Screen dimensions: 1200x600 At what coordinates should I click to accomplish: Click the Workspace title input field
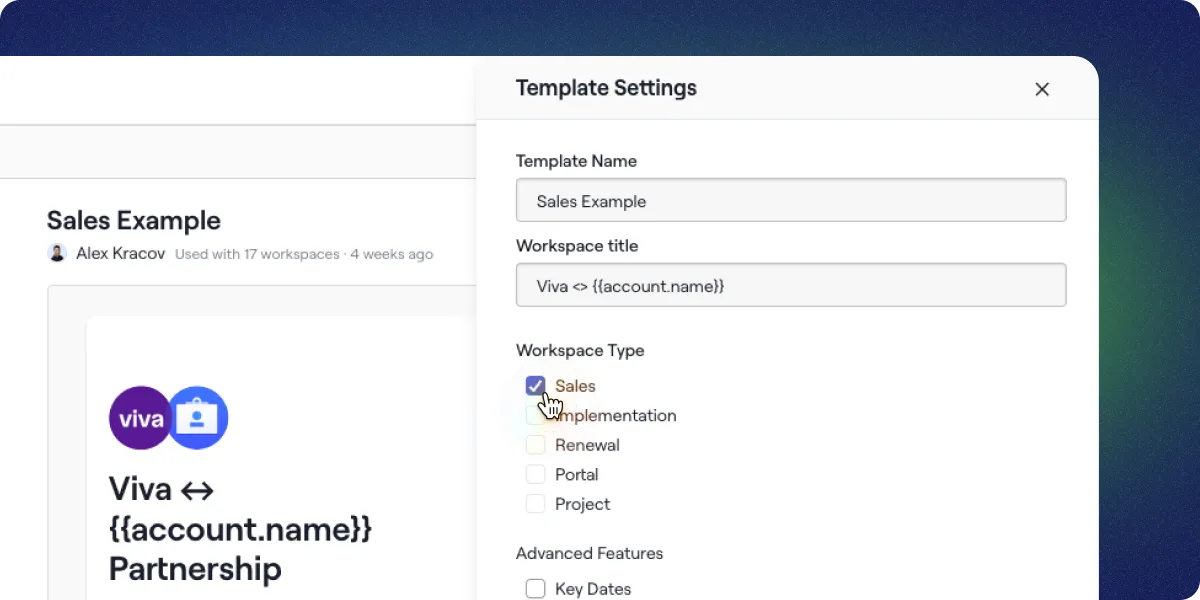(791, 285)
